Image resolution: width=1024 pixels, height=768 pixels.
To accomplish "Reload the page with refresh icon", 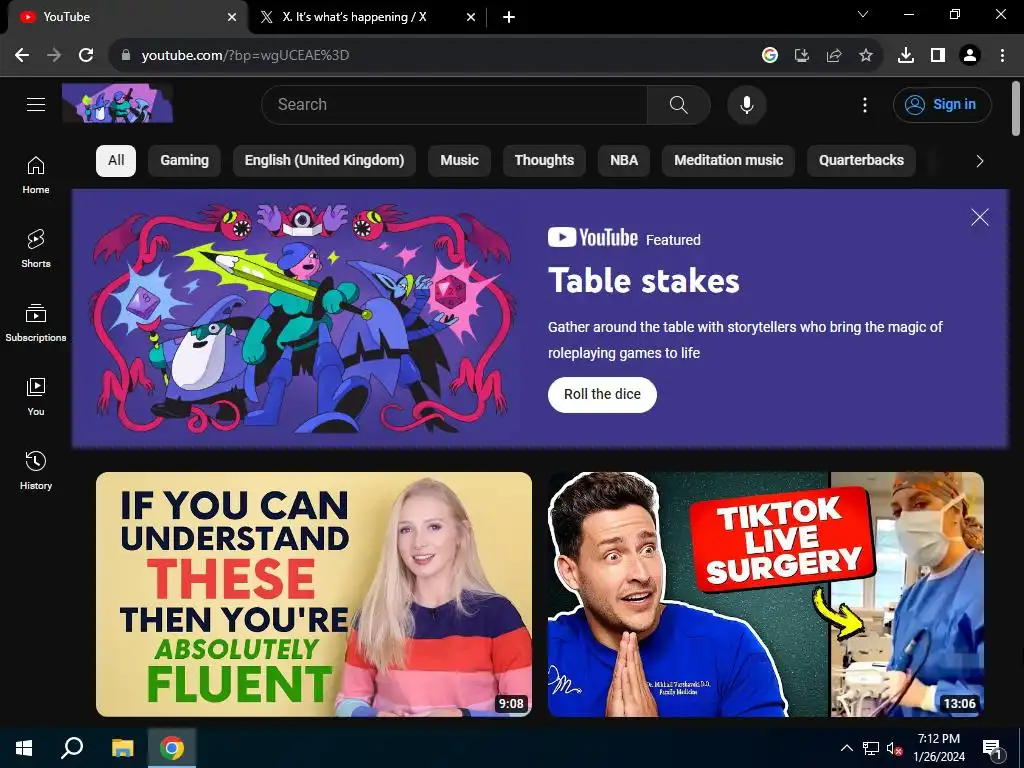I will [86, 55].
